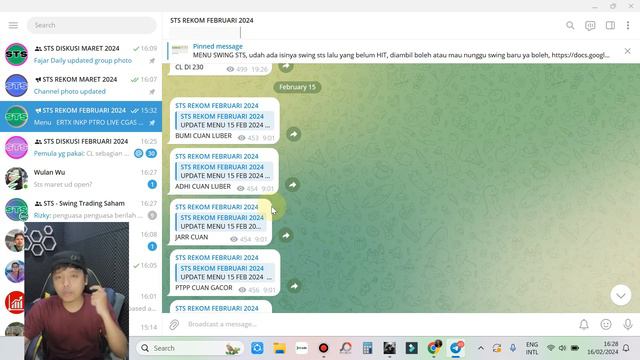Open the Telegram hamburger menu
This screenshot has height=360, width=640.
click(x=13, y=25)
